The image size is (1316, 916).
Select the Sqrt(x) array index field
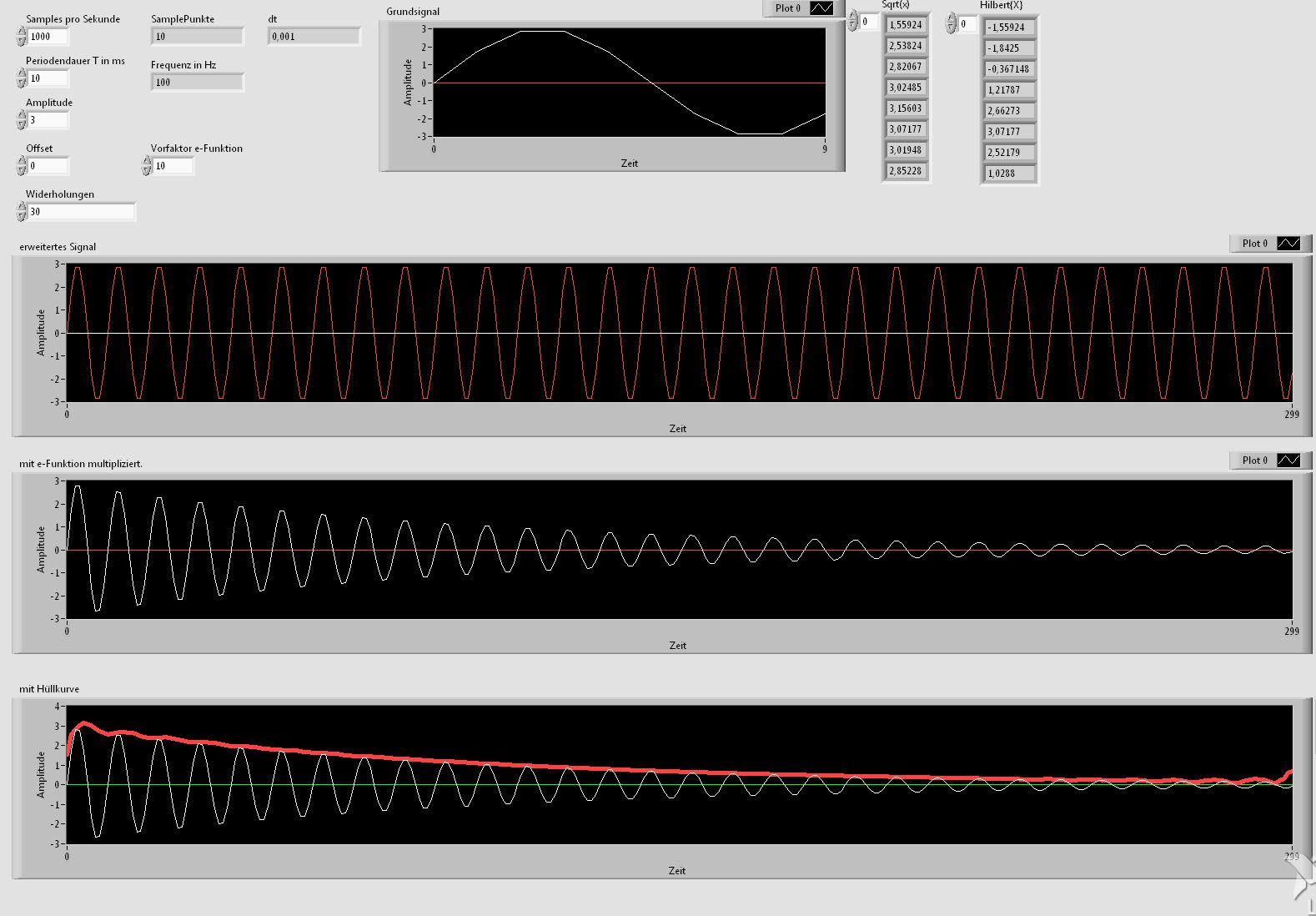point(869,23)
